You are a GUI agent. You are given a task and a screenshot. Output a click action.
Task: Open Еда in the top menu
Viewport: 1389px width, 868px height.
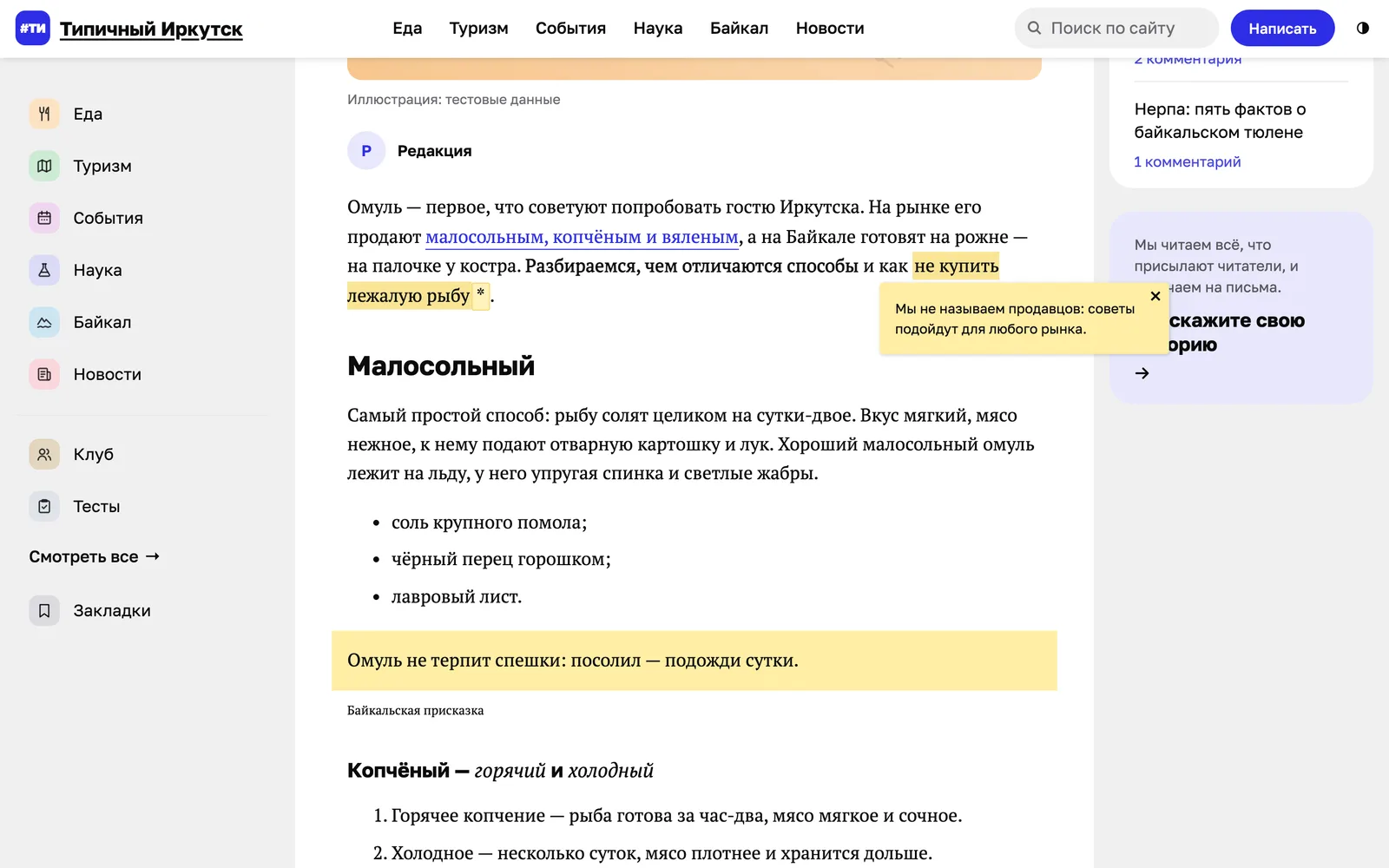(x=407, y=28)
